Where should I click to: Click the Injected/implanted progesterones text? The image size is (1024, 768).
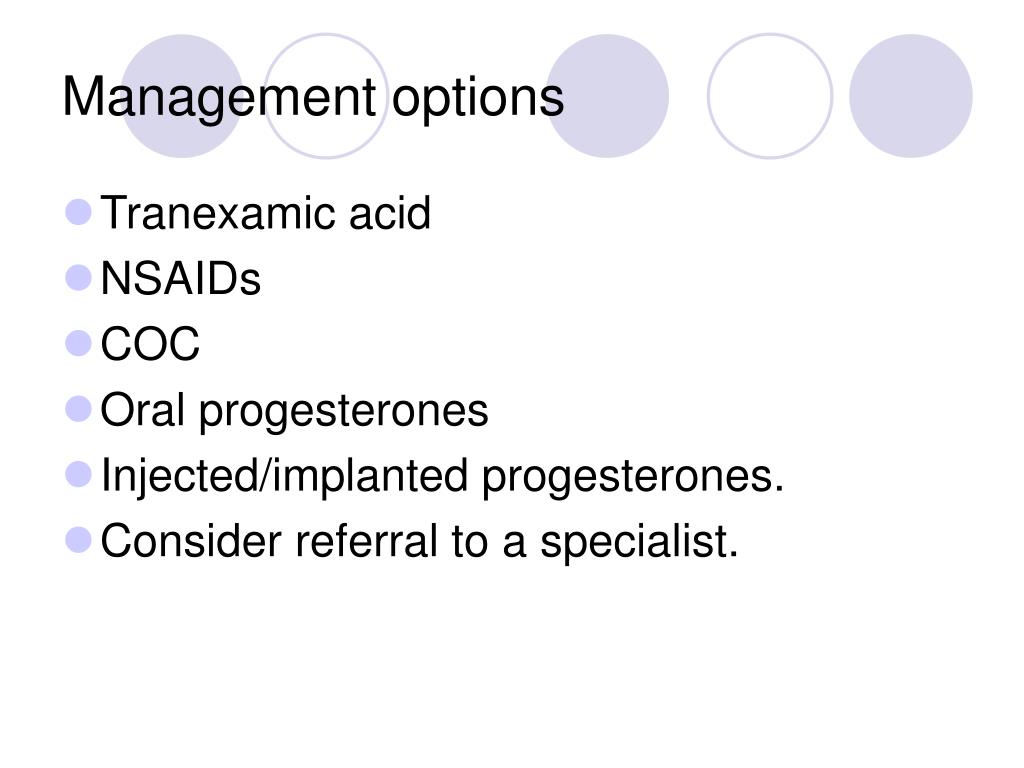pos(443,476)
